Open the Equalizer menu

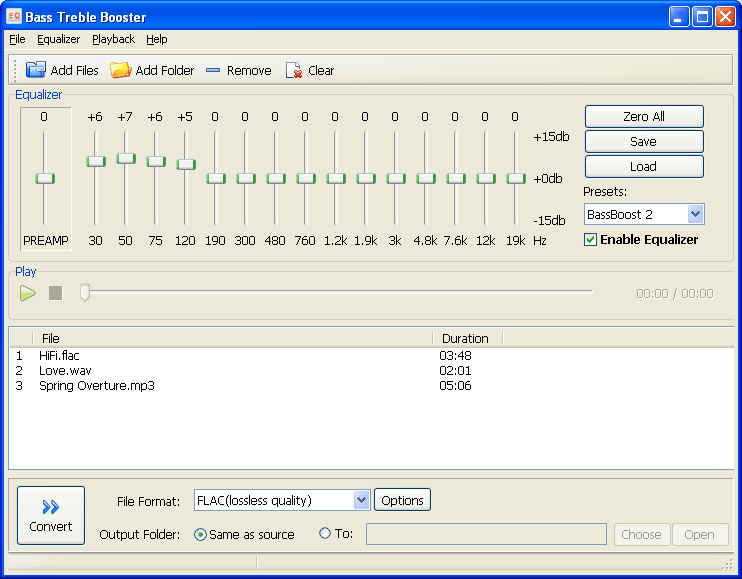click(x=59, y=39)
